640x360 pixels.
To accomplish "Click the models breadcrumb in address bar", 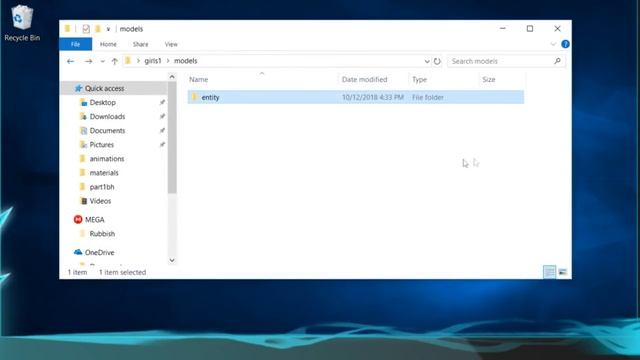I will 186,61.
